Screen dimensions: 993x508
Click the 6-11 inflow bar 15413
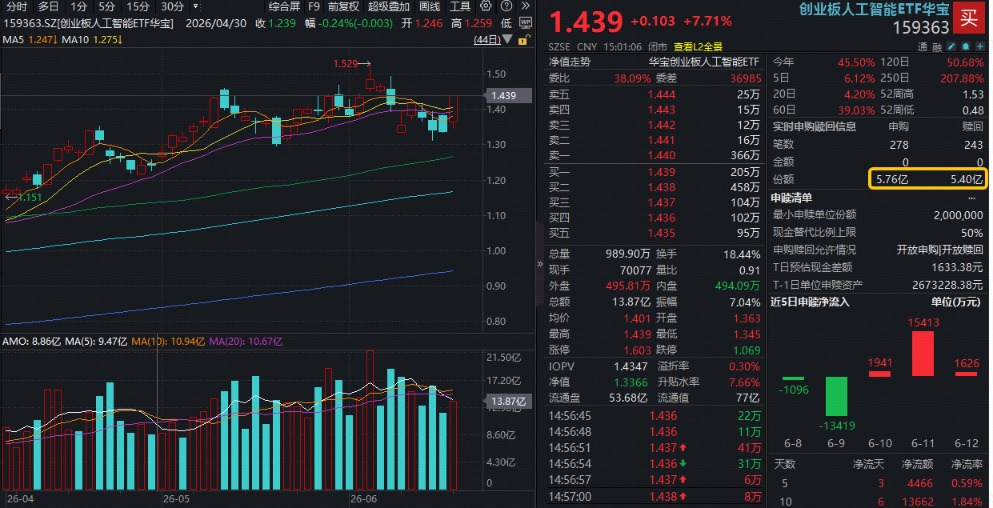click(x=923, y=353)
